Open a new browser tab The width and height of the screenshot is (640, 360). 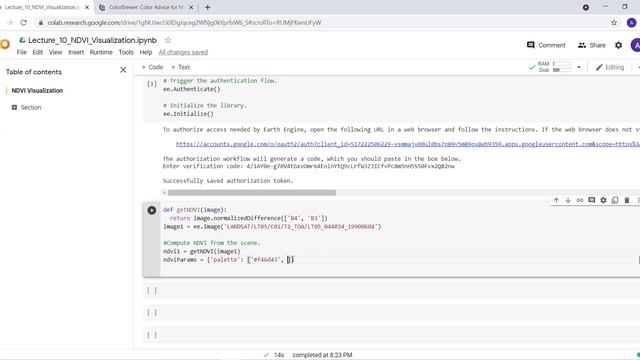(207, 7)
